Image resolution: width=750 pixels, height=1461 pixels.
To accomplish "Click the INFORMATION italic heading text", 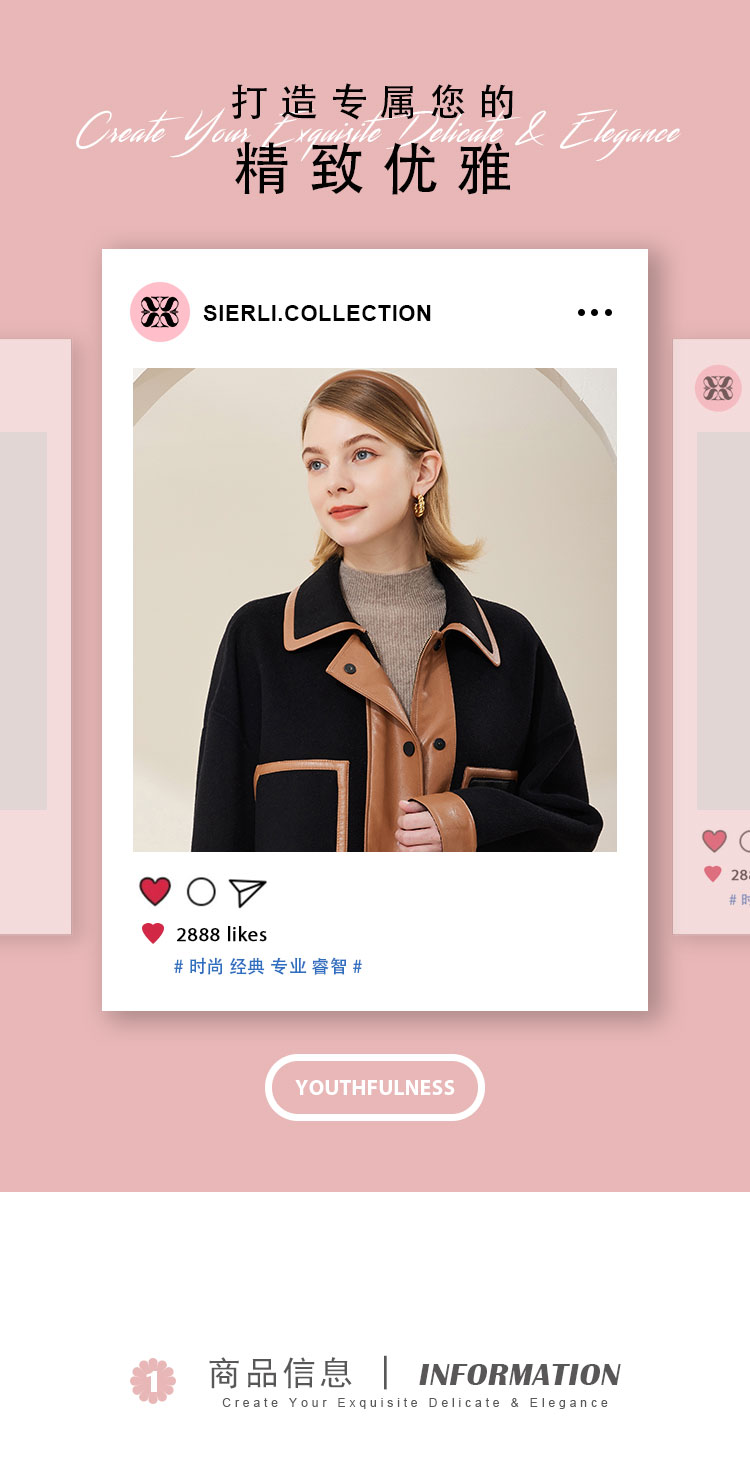I will [x=520, y=1375].
